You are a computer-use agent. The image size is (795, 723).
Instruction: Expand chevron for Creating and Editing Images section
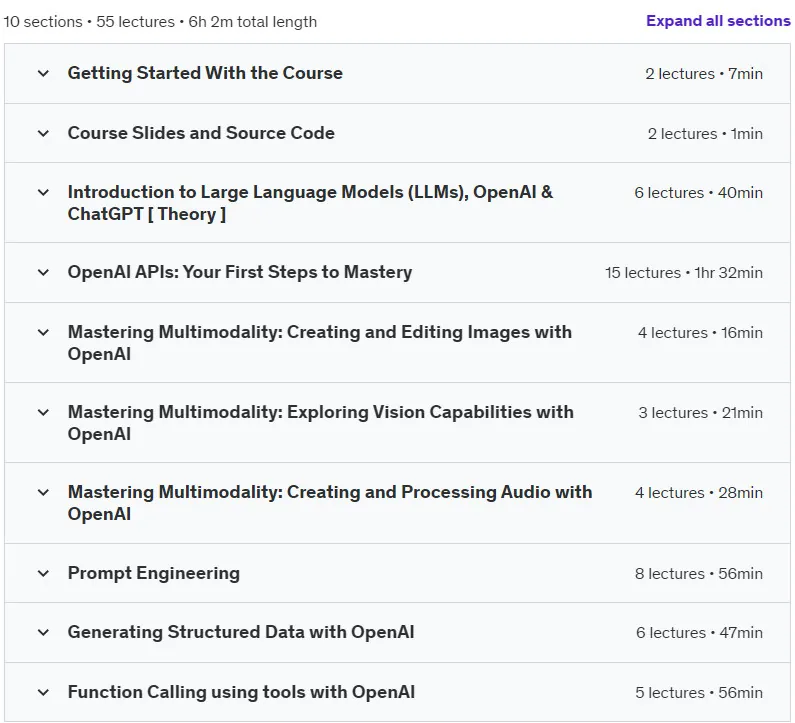click(x=44, y=333)
